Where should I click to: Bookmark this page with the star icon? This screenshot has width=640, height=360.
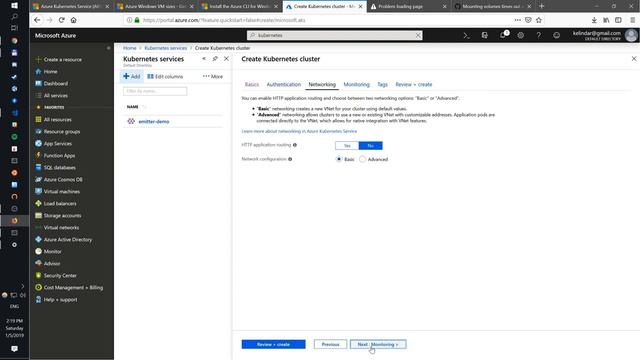pyautogui.click(x=539, y=20)
